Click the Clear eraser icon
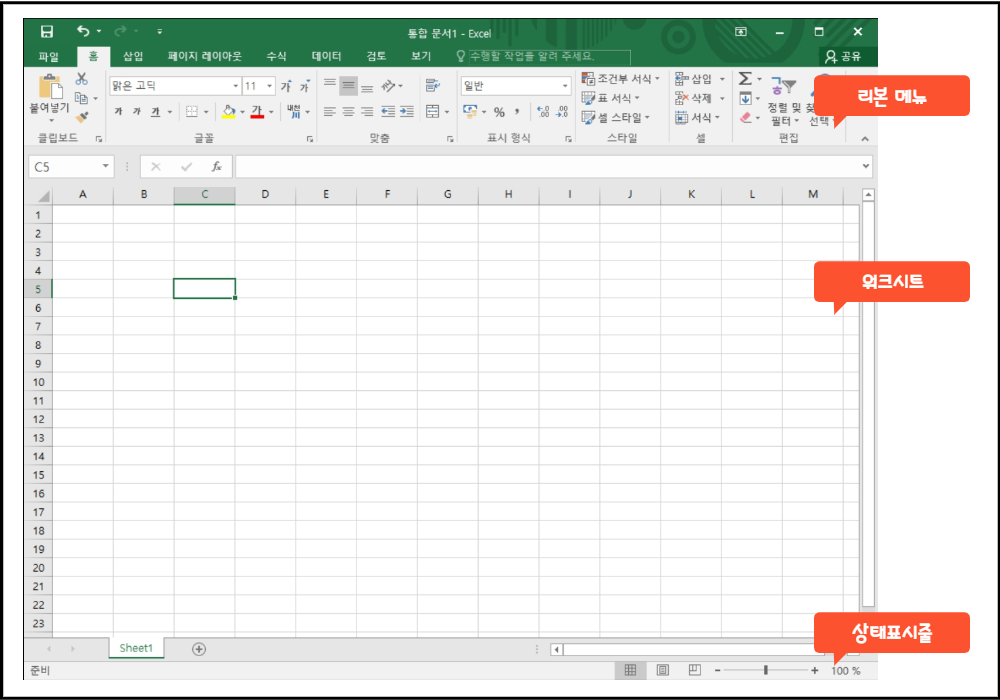Screen dimensions: 1000x700 click(x=746, y=117)
